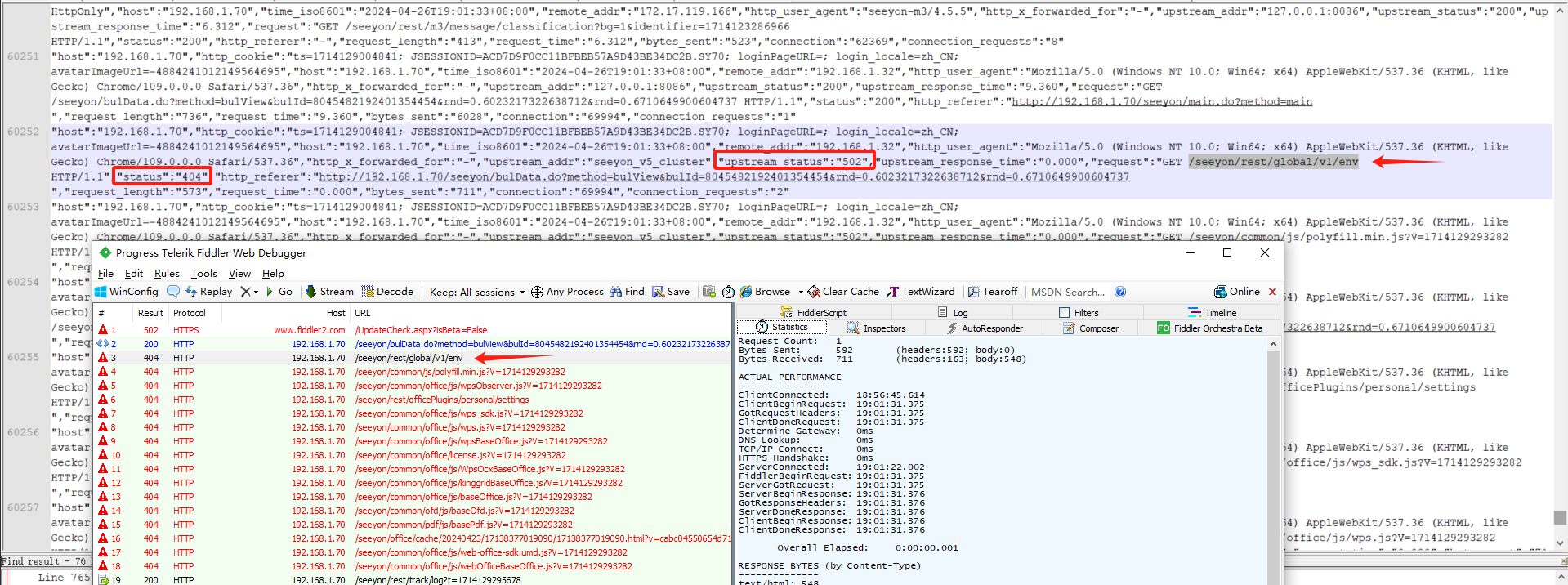Close the toolbar with red X

pyautogui.click(x=1272, y=292)
